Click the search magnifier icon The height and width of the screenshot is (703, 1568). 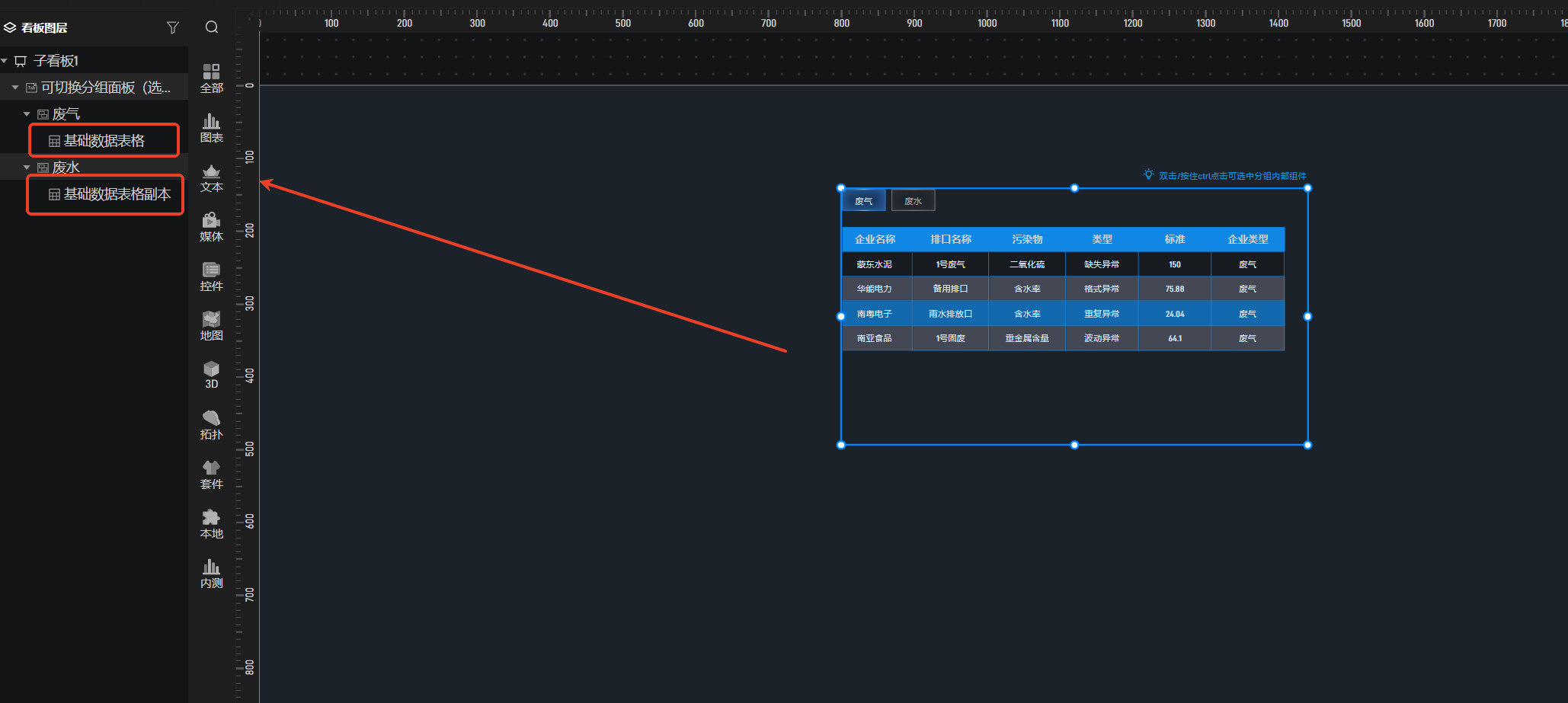coord(212,27)
